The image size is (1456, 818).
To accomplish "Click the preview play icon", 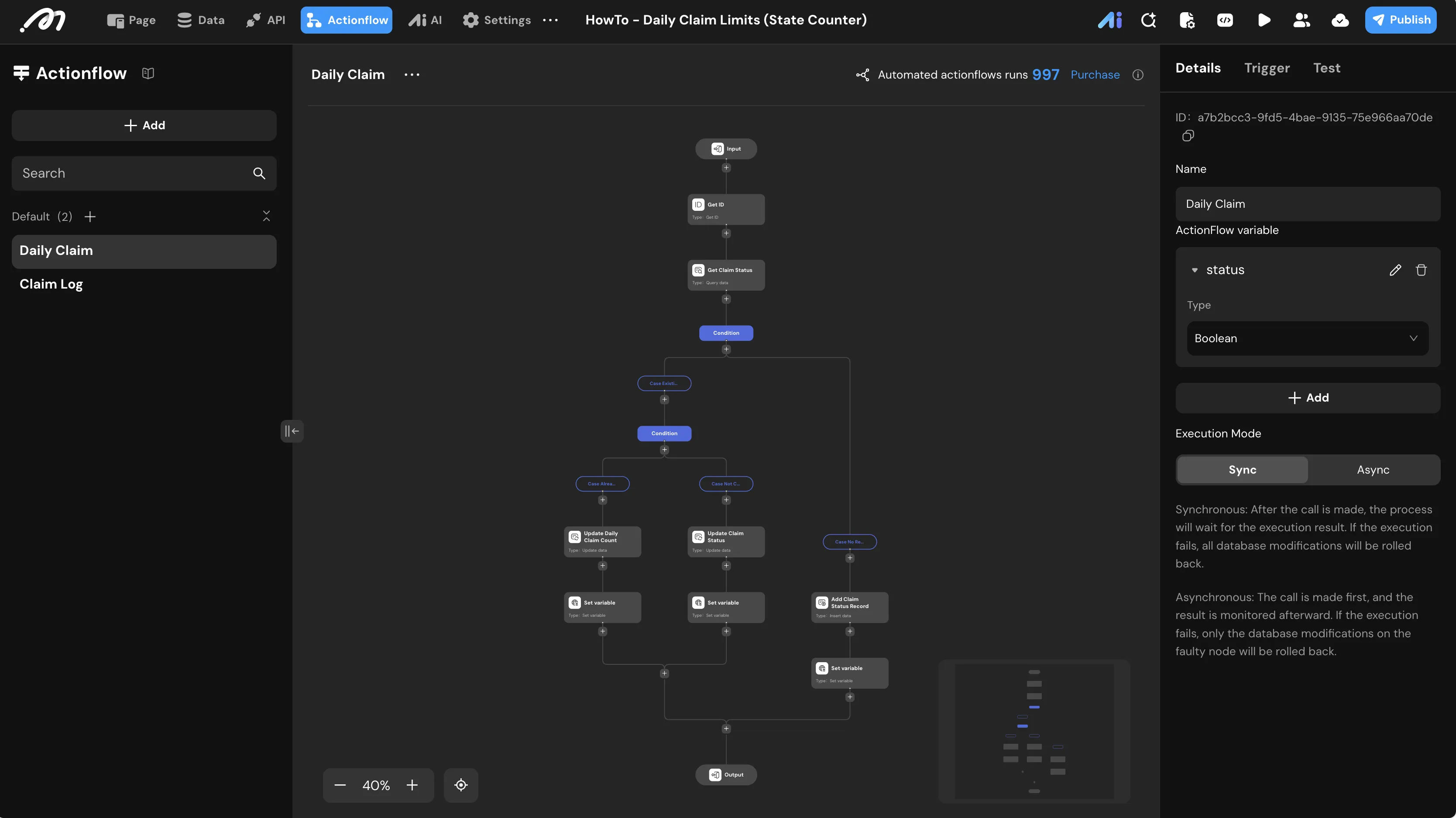I will [x=1264, y=21].
